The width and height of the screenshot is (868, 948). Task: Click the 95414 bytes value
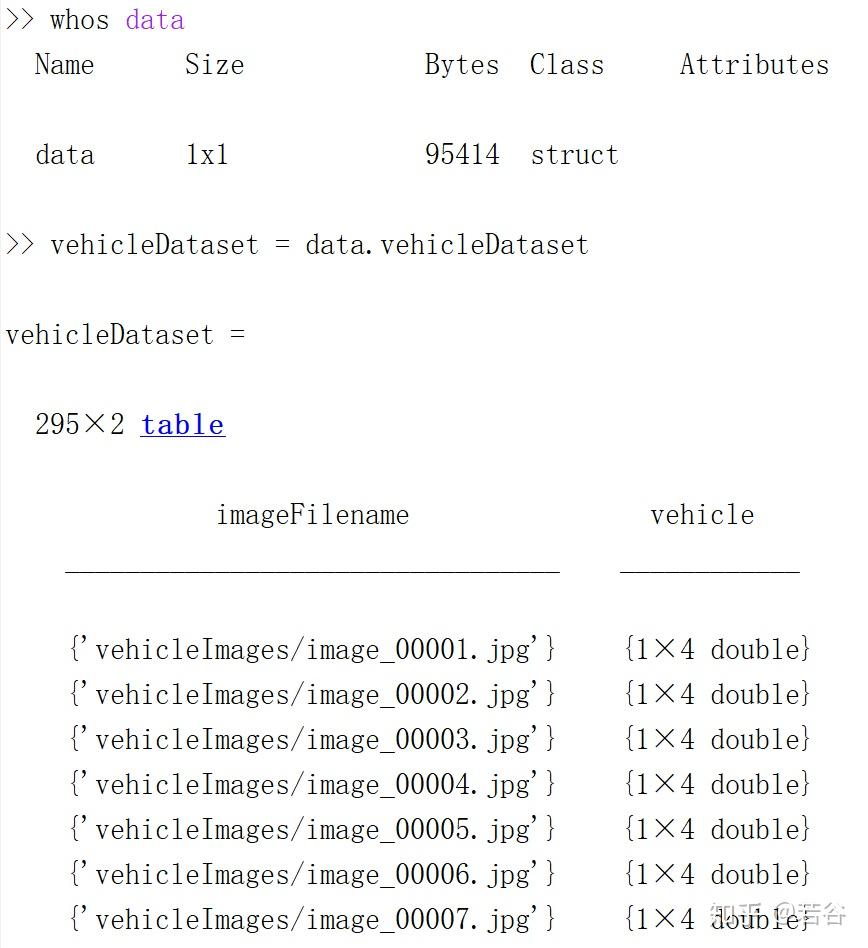click(x=462, y=154)
